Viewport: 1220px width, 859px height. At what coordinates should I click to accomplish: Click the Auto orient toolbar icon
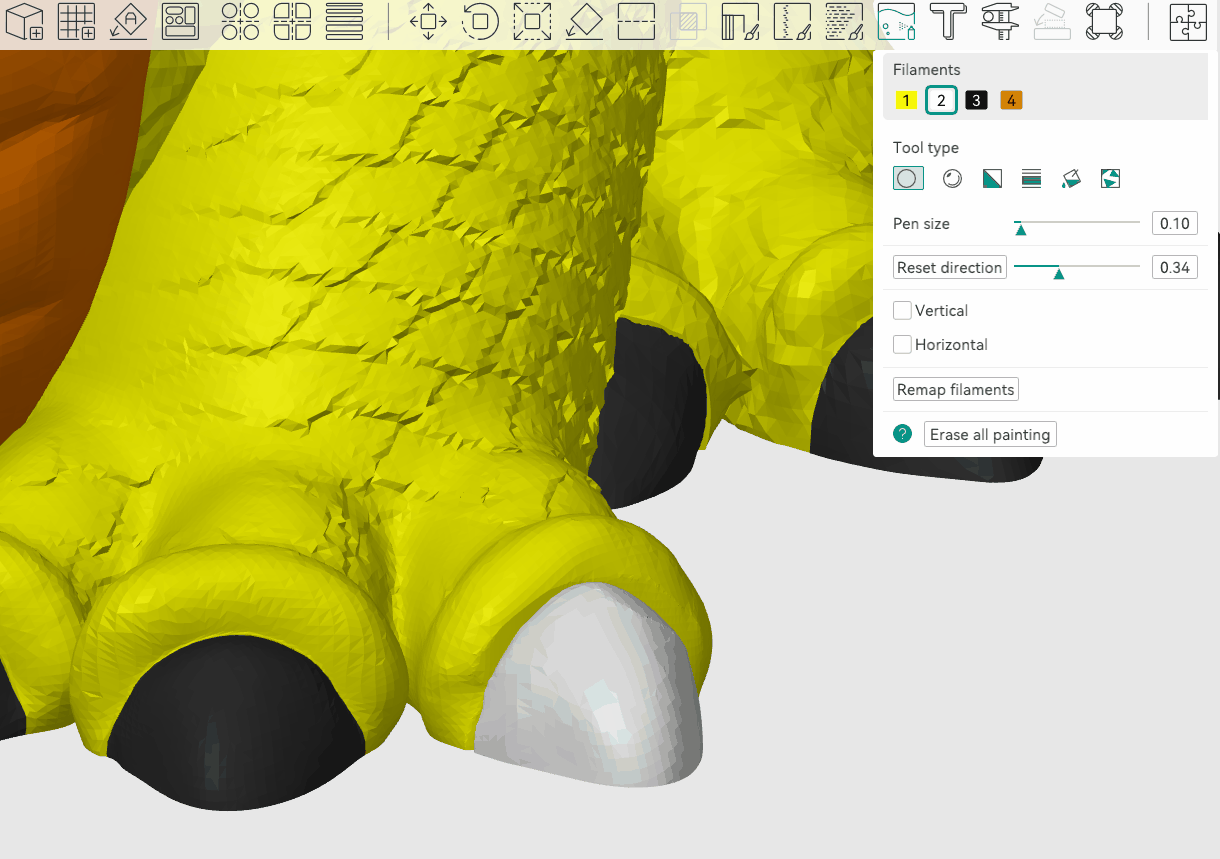(x=128, y=21)
